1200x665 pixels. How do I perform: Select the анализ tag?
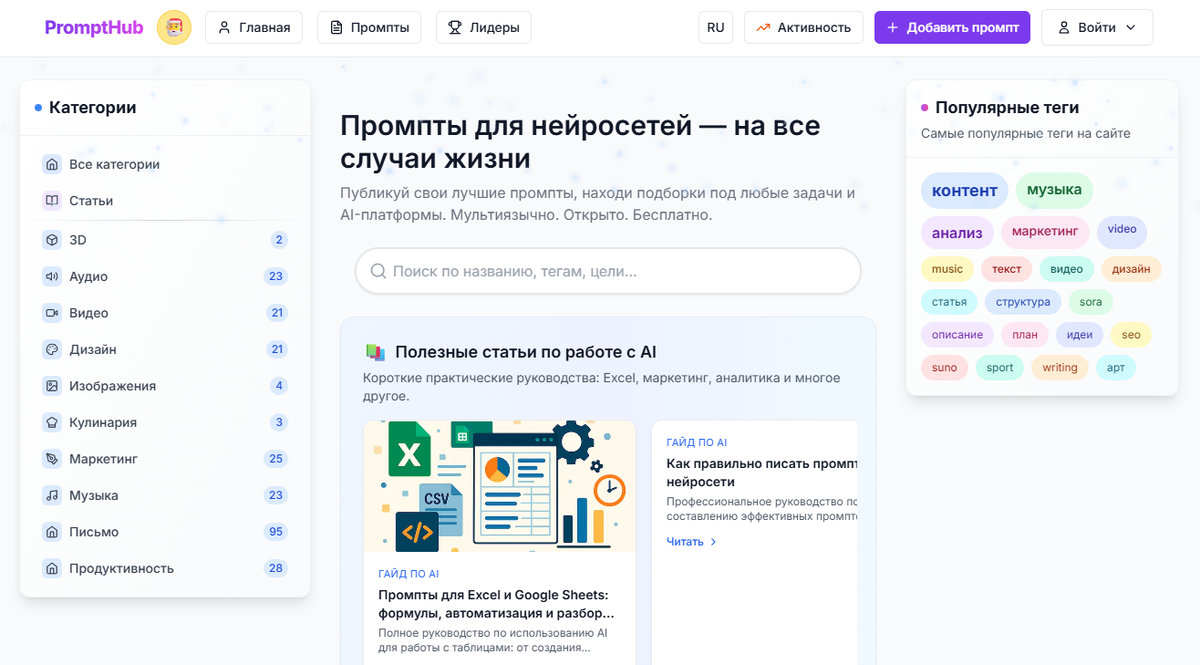click(957, 233)
